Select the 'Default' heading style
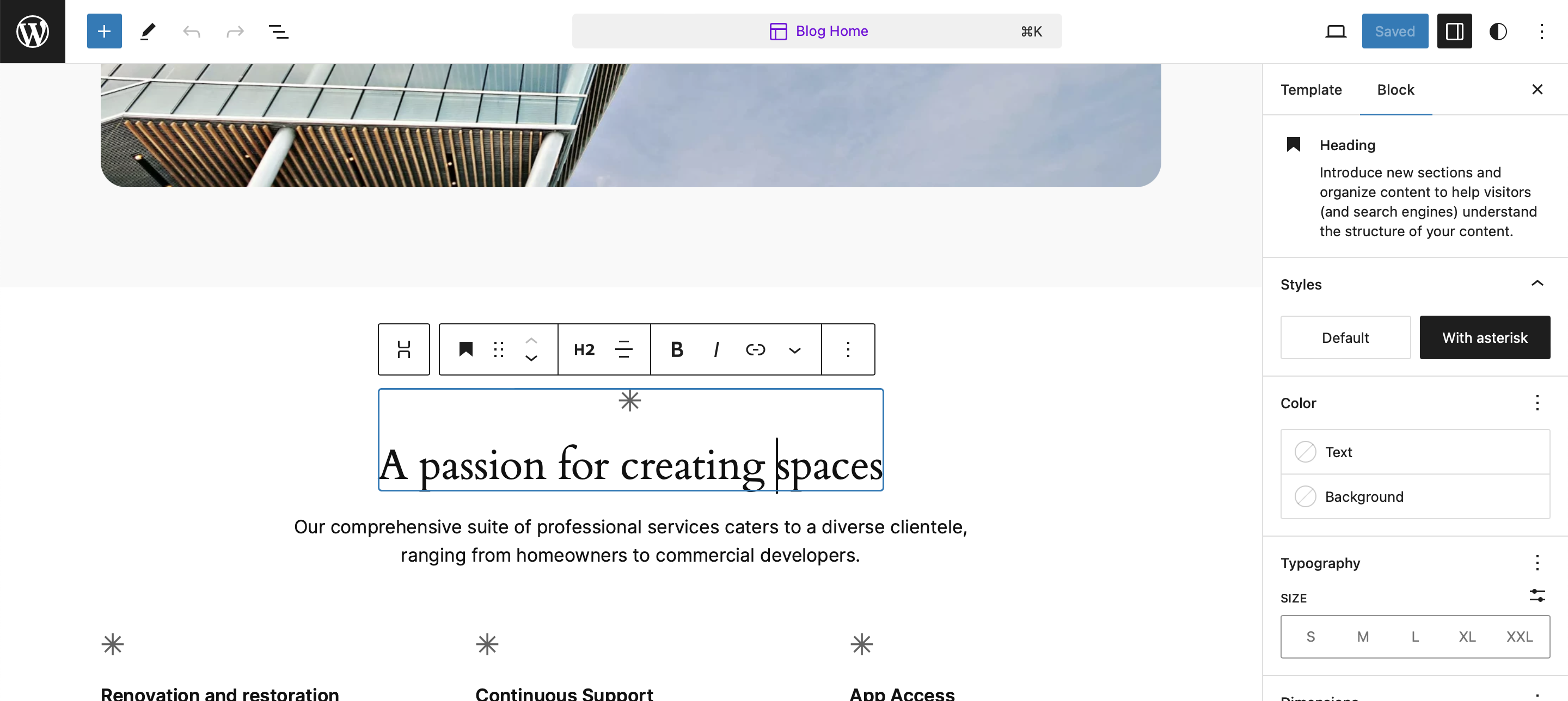 tap(1345, 337)
